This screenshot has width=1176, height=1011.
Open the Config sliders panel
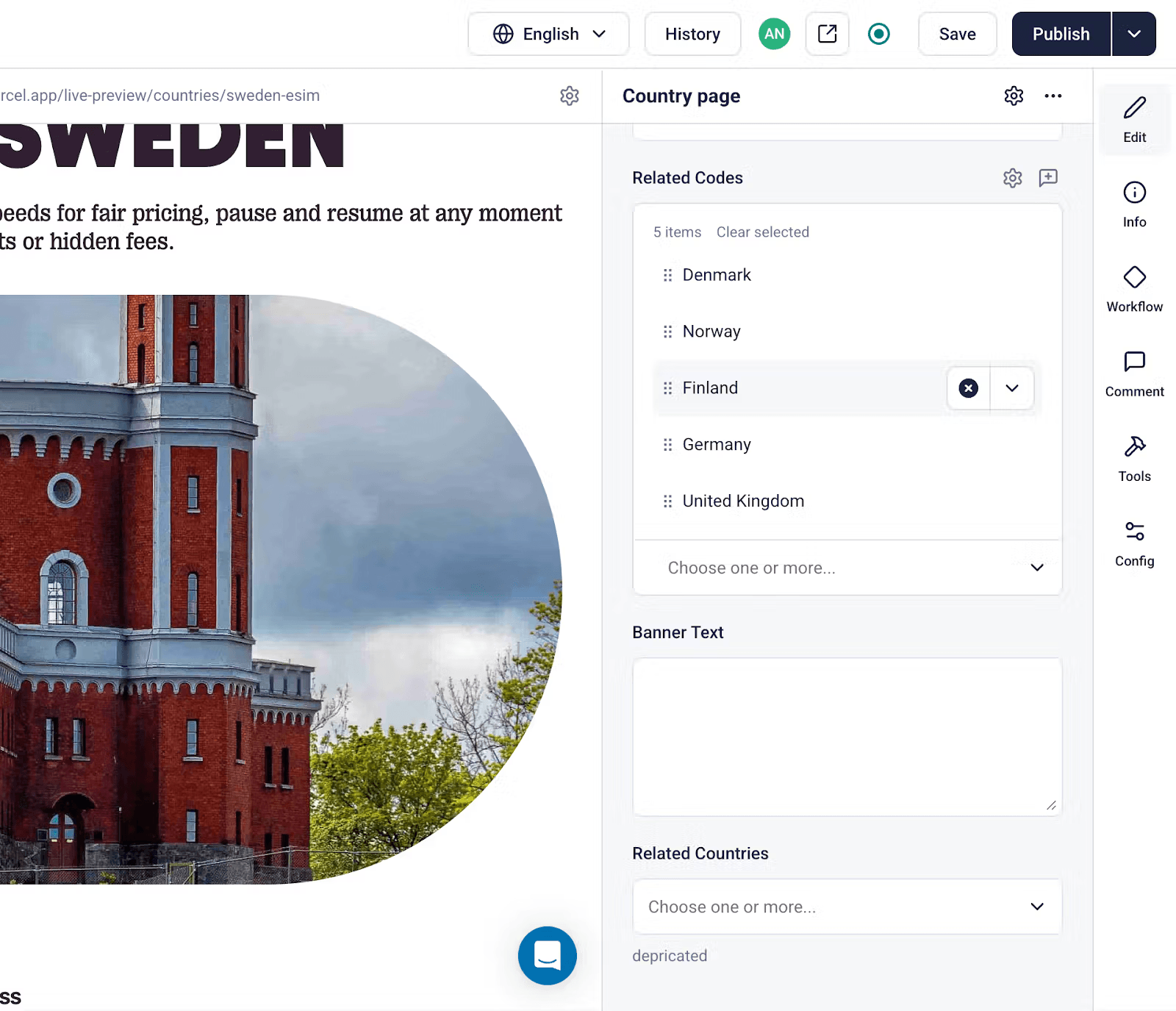(1134, 543)
